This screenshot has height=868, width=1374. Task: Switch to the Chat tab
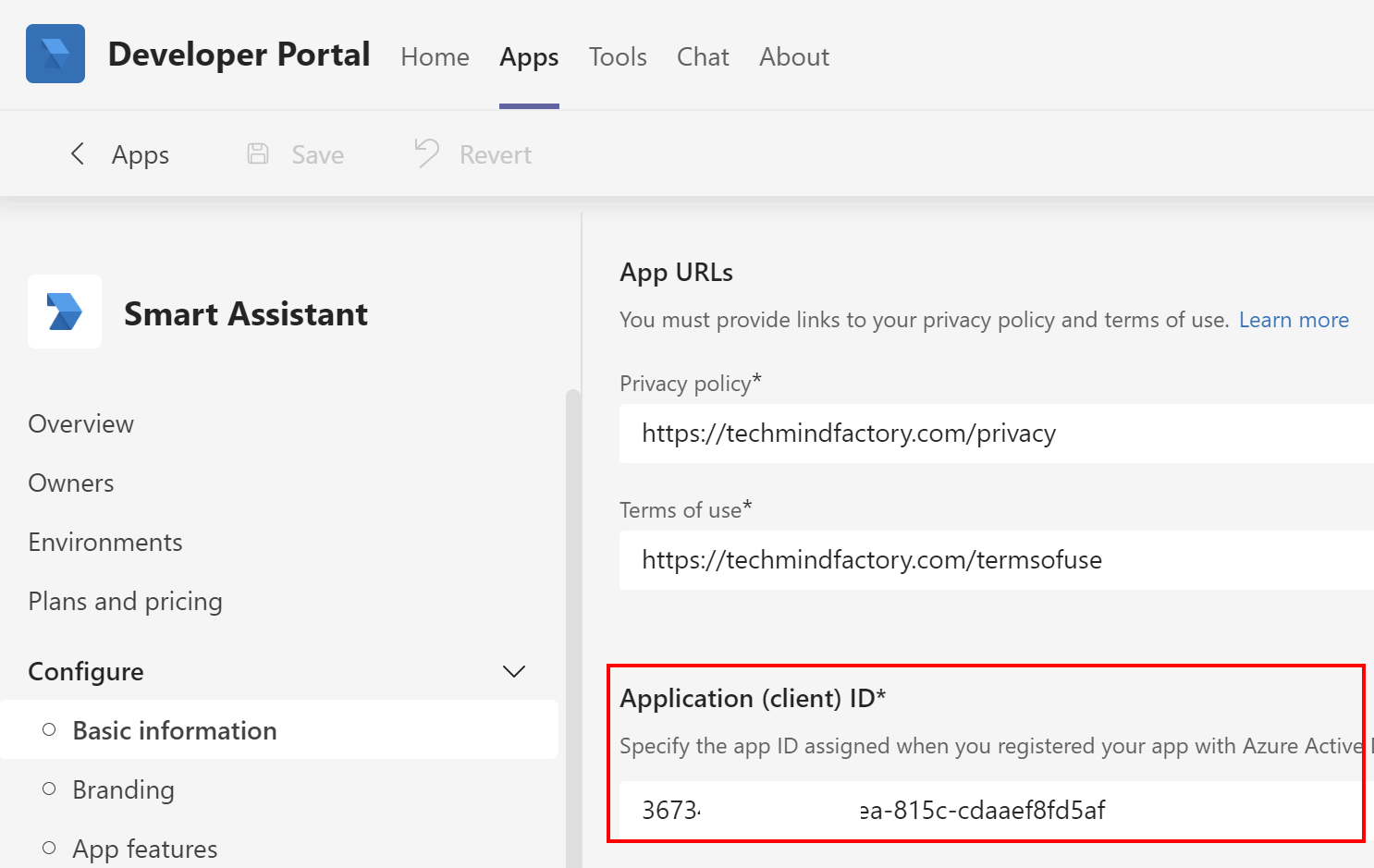[703, 56]
